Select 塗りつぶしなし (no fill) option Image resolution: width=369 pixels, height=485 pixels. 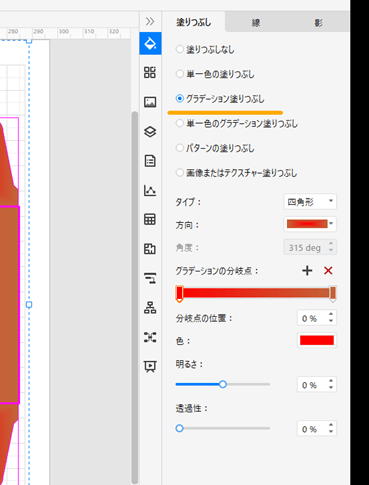tap(205, 50)
